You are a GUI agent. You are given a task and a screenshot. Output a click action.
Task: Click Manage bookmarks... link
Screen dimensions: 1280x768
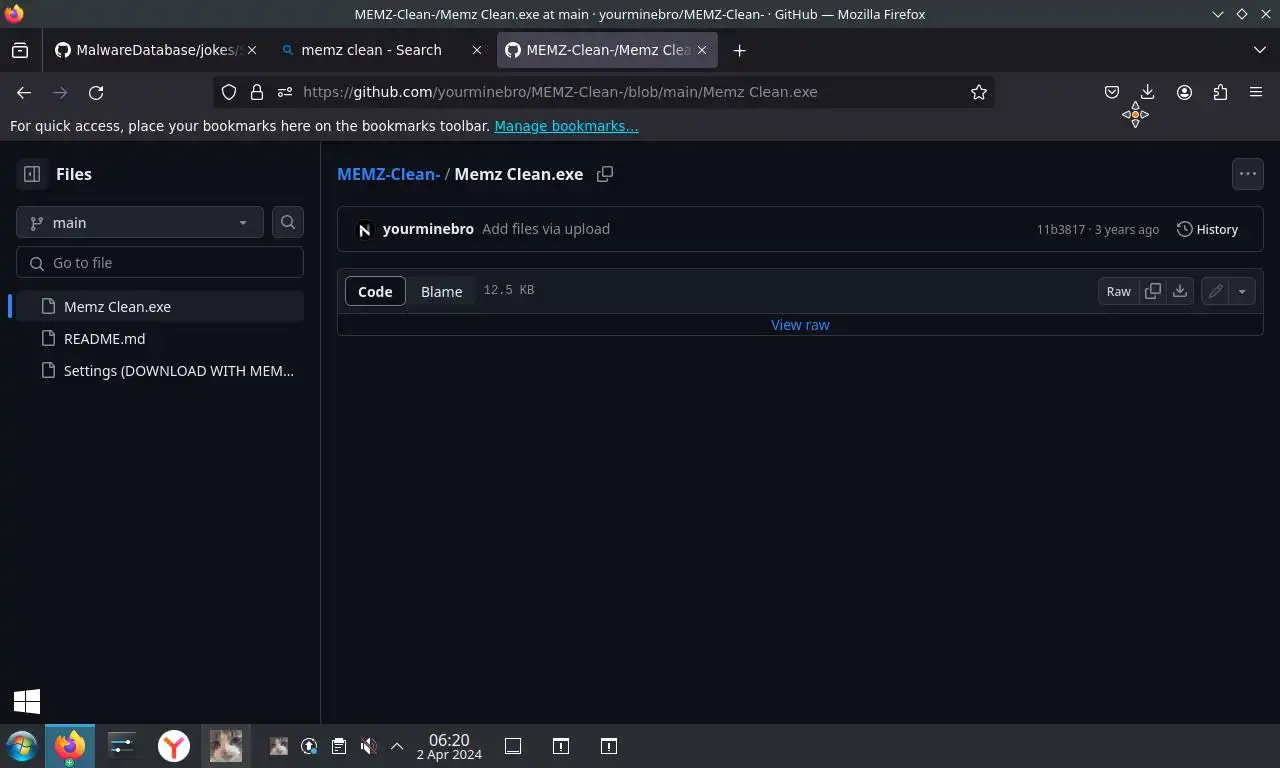click(x=566, y=126)
